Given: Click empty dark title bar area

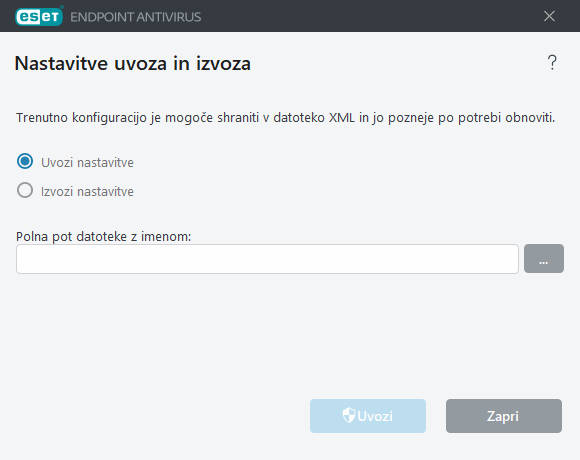Looking at the screenshot, I should click(370, 16).
